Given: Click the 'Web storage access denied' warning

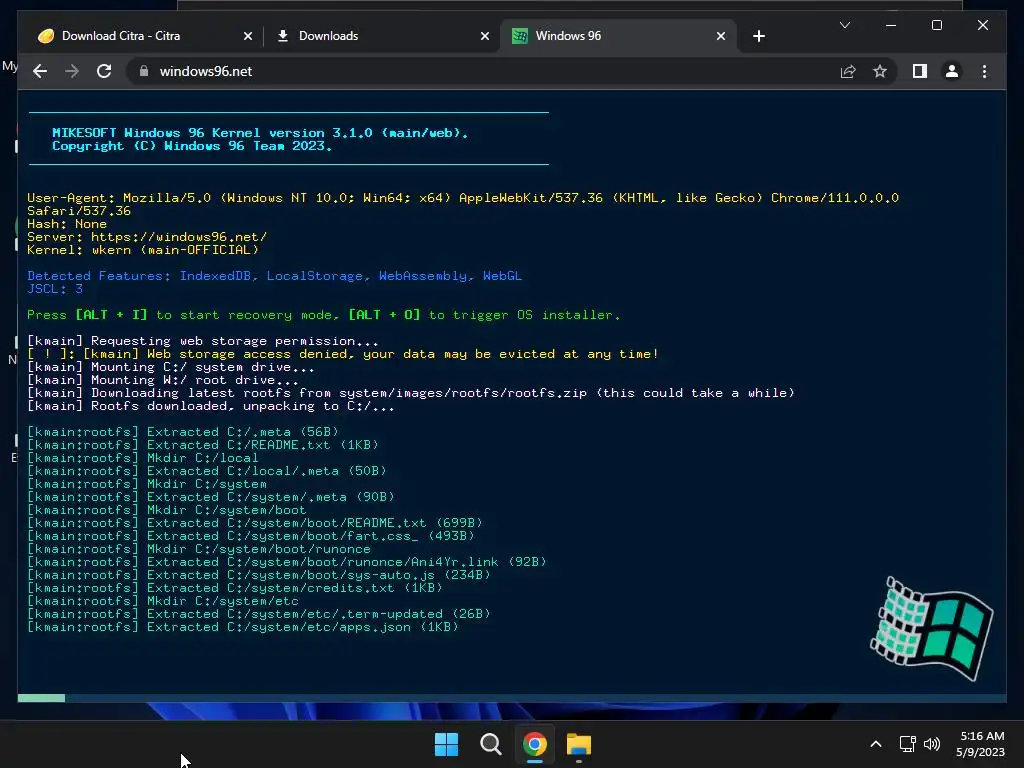Looking at the screenshot, I should (343, 354).
